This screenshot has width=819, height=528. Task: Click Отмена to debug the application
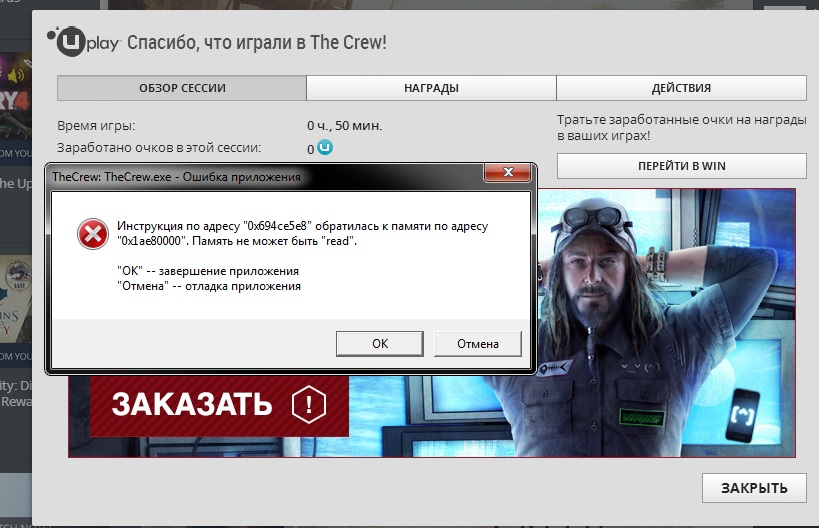point(477,344)
